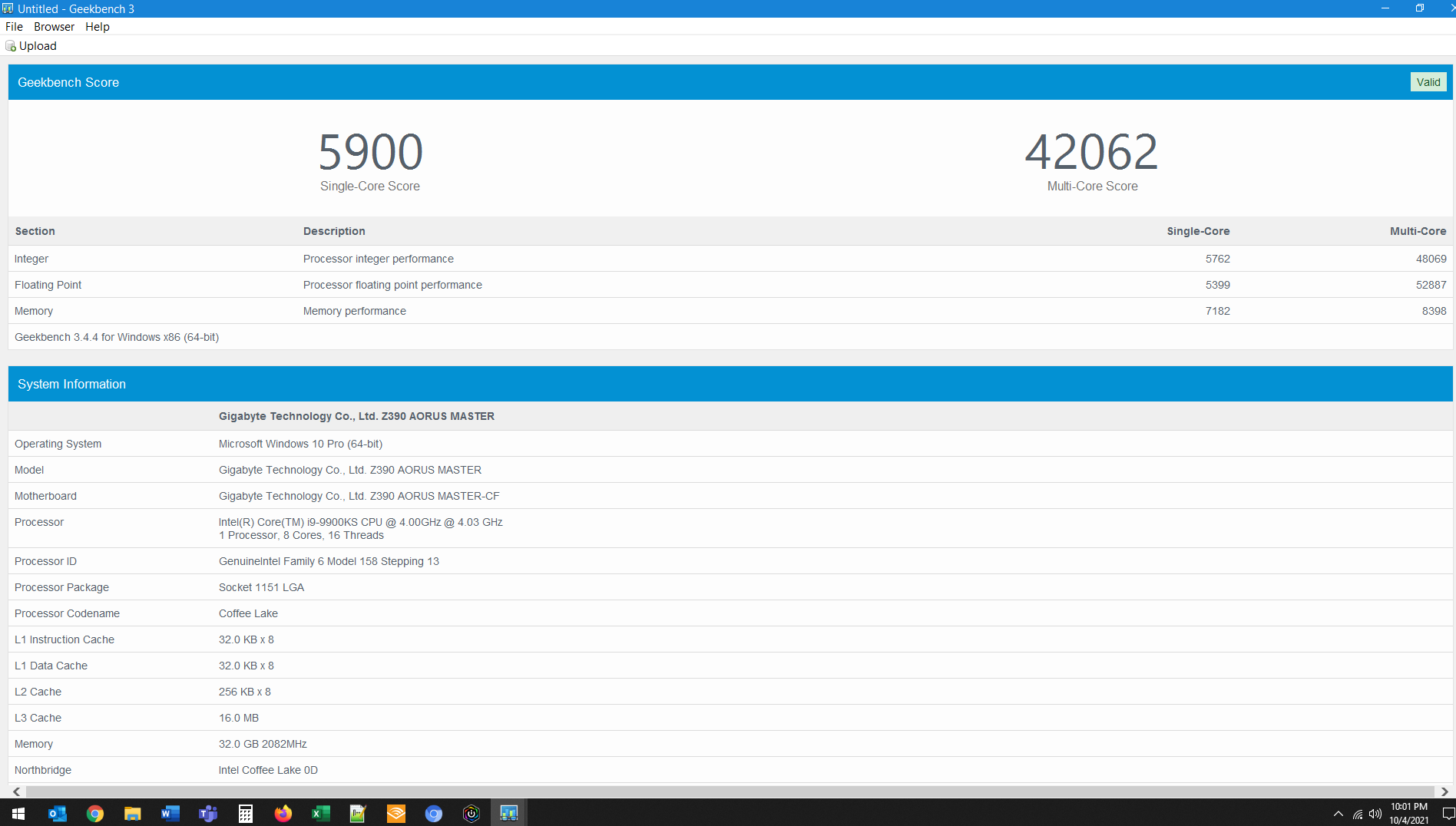Select the Floating Point section row label

pyautogui.click(x=48, y=285)
